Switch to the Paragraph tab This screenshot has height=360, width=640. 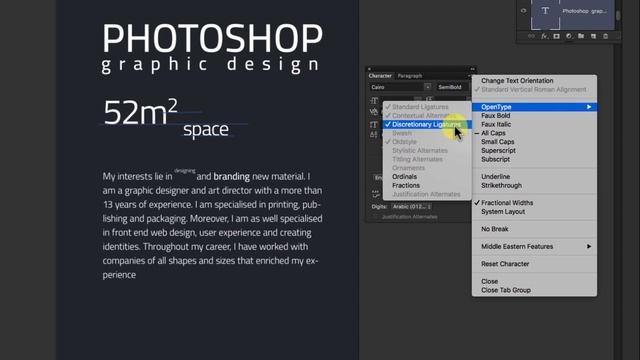click(410, 76)
